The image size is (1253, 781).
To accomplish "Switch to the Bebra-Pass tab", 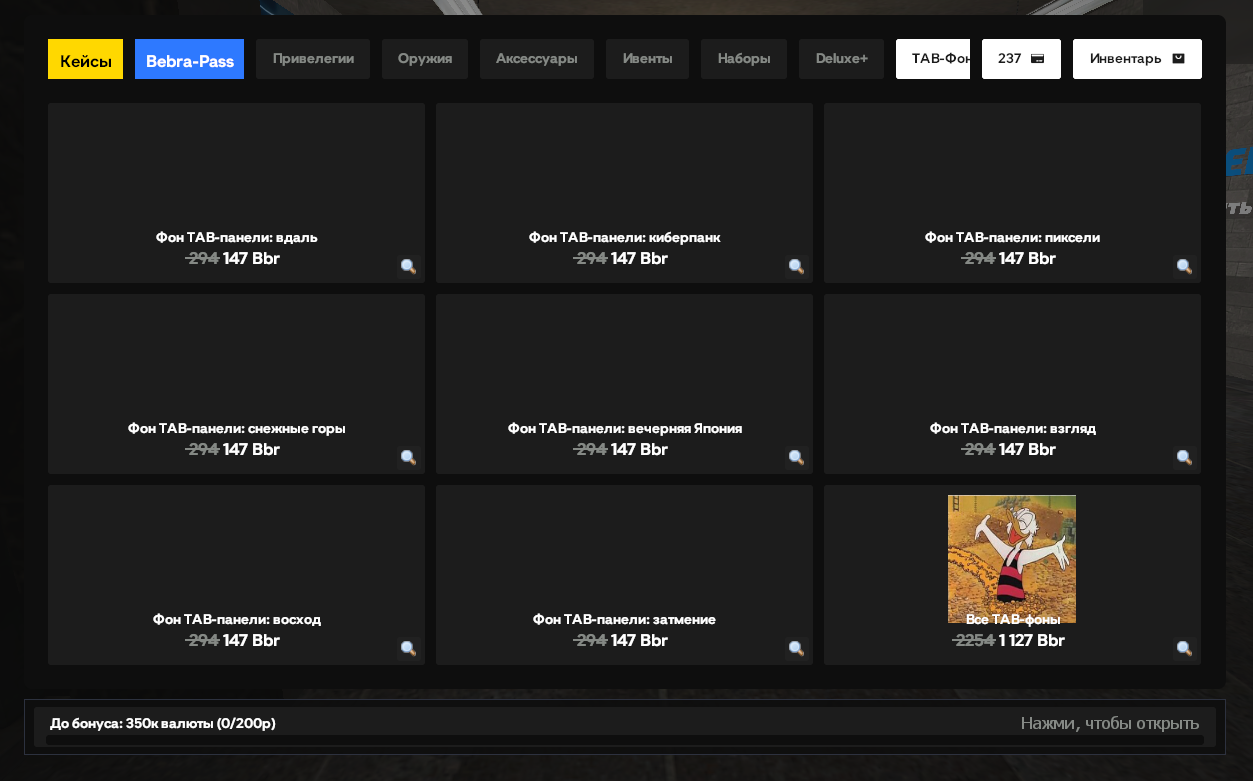I will point(189,59).
